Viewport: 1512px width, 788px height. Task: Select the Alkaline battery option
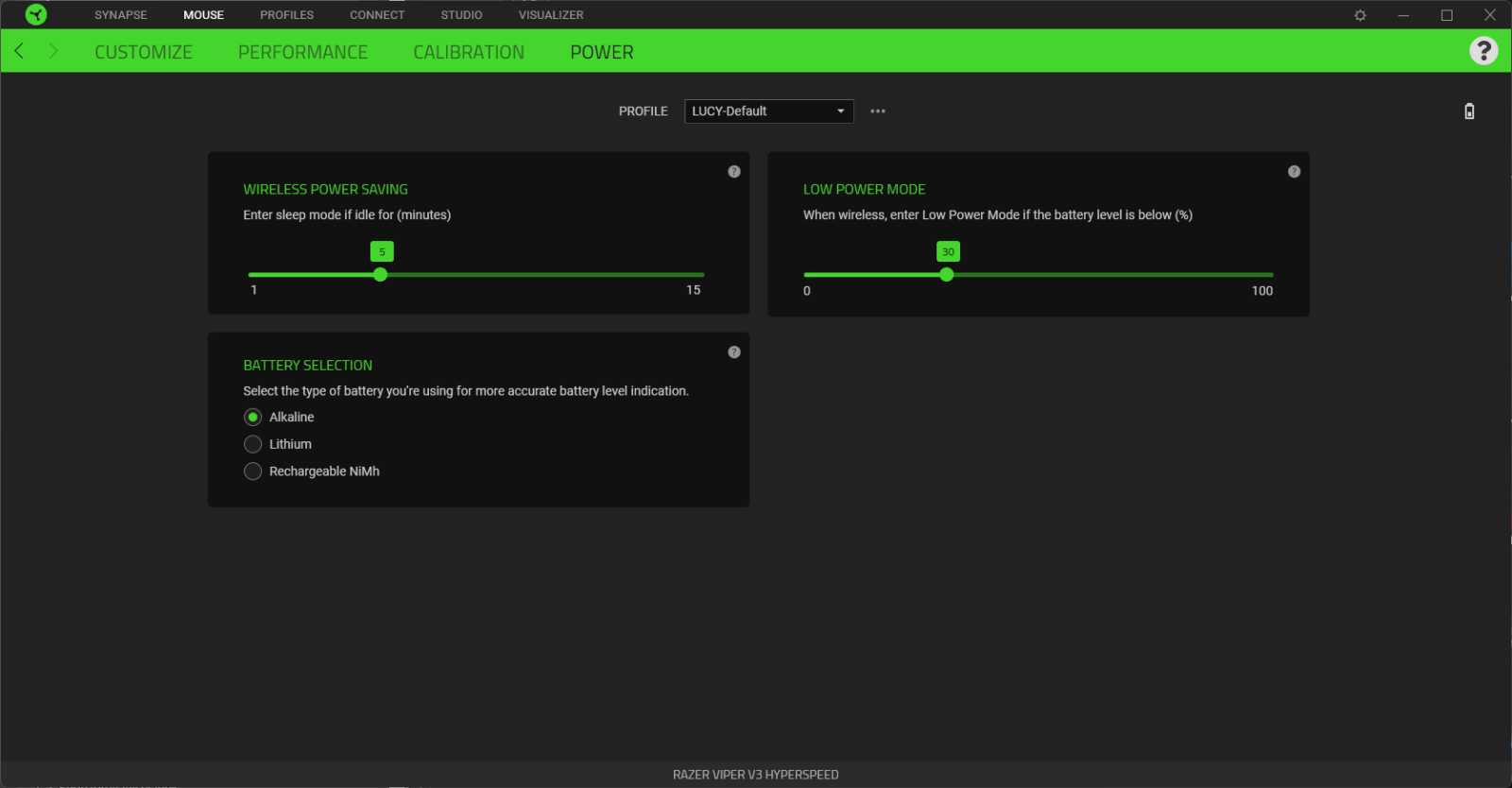coord(252,417)
